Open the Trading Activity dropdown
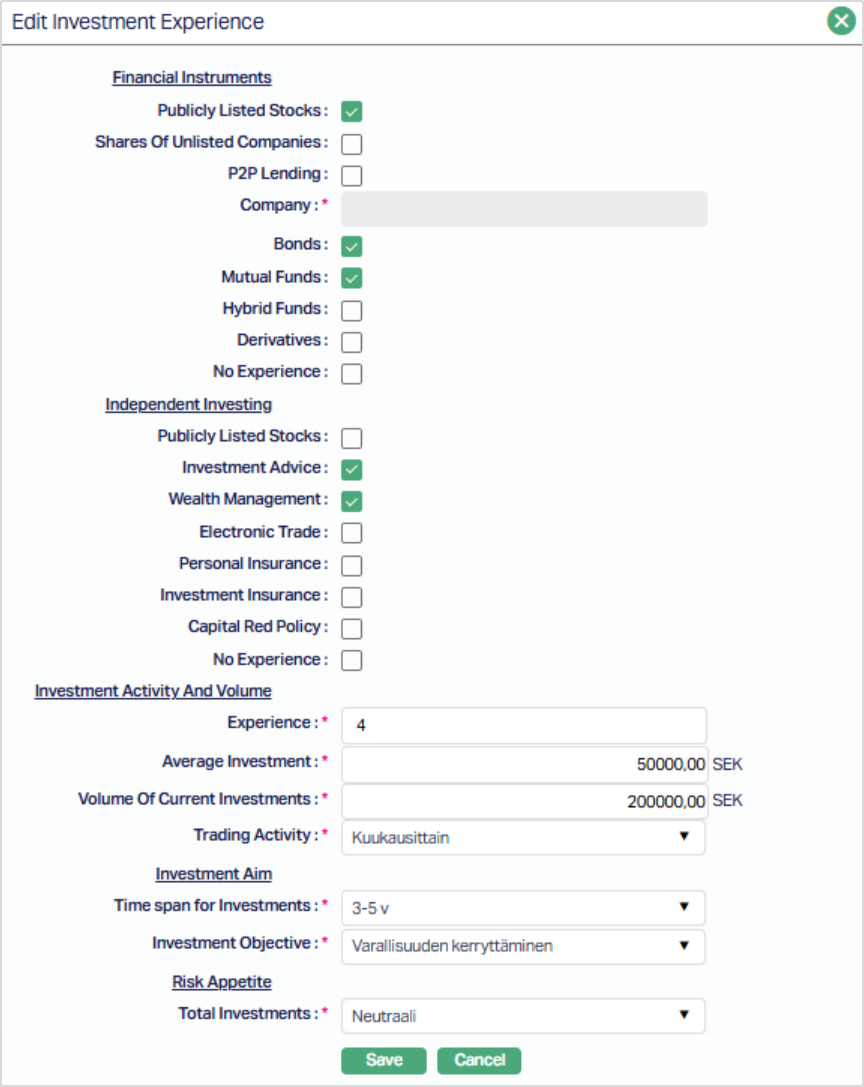Viewport: 864px width, 1087px height. point(523,838)
